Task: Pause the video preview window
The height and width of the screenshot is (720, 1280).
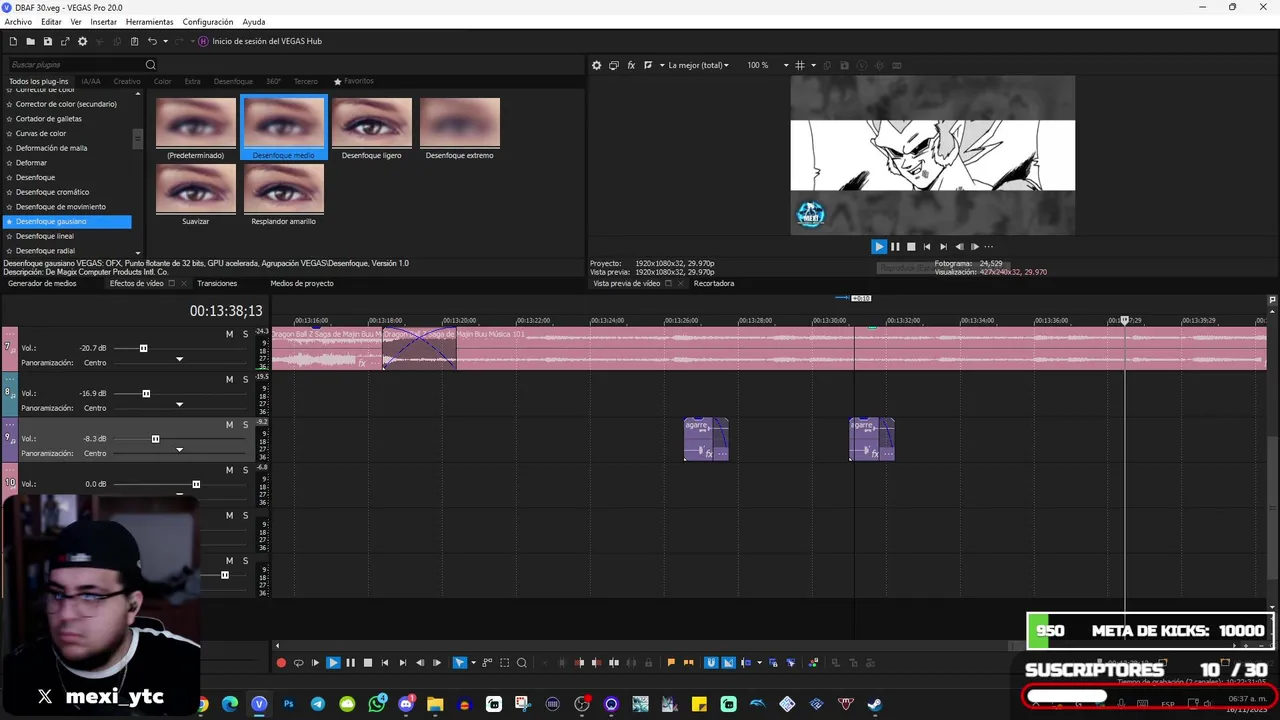Action: (895, 246)
